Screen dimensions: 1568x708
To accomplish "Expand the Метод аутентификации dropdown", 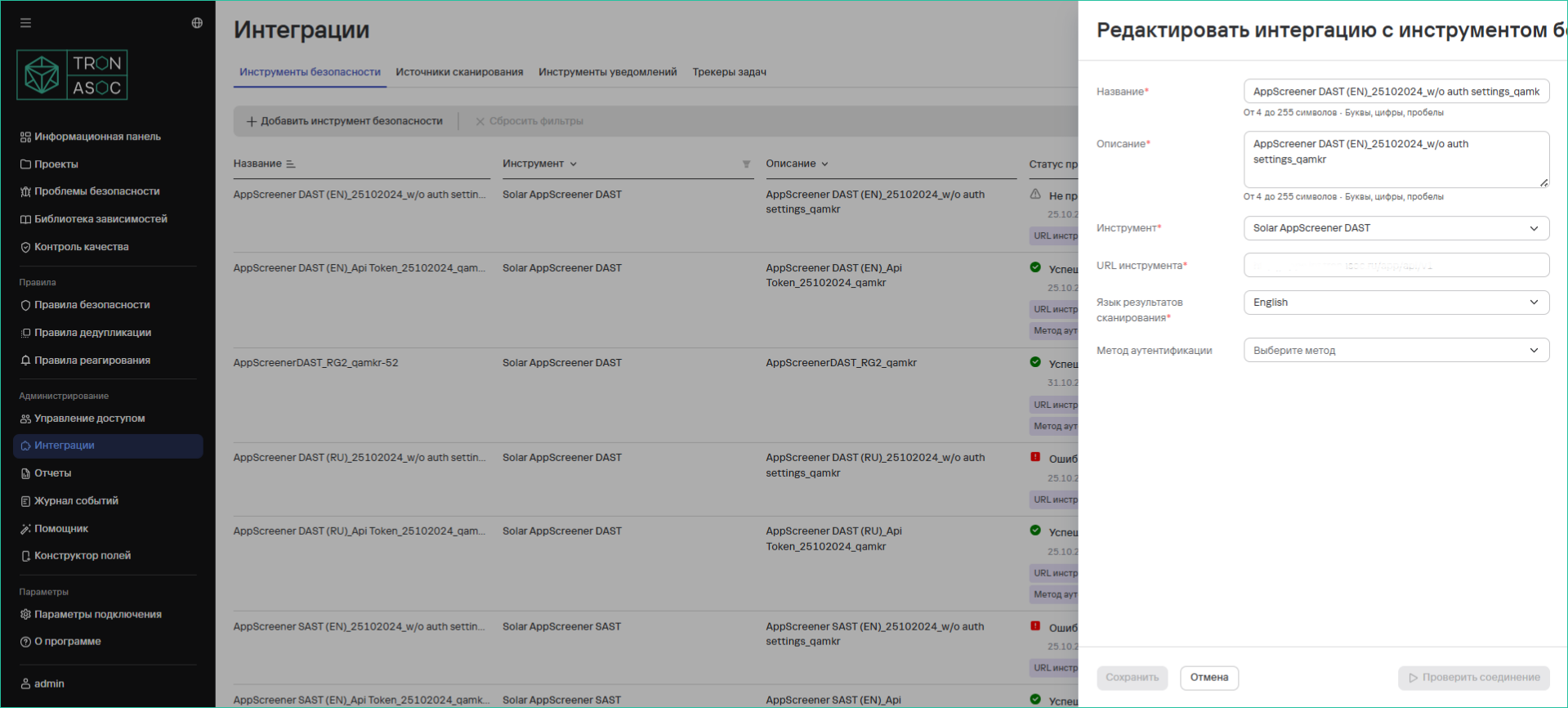I will [x=1396, y=351].
